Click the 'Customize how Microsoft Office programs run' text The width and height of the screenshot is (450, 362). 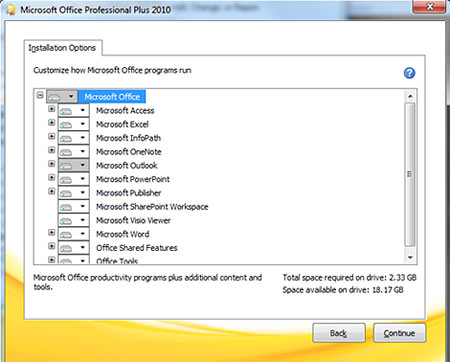tap(112, 70)
